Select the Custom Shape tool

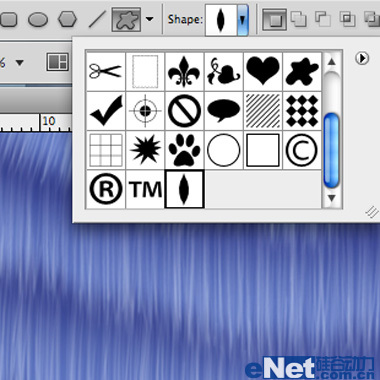point(126,20)
